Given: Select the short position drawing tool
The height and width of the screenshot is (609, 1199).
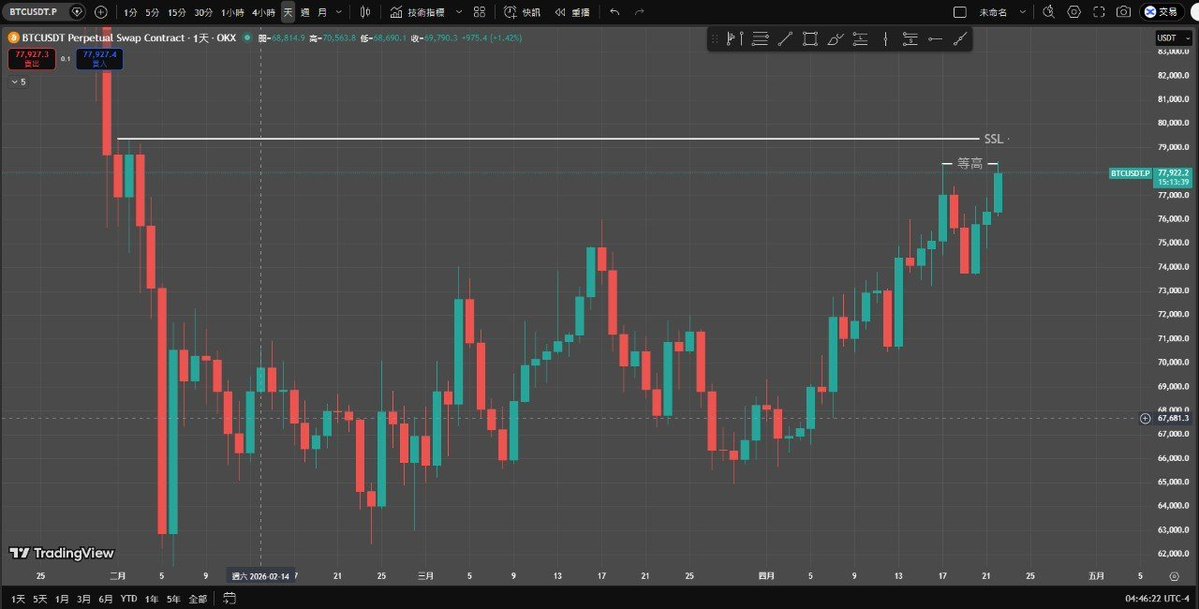Looking at the screenshot, I should [910, 39].
